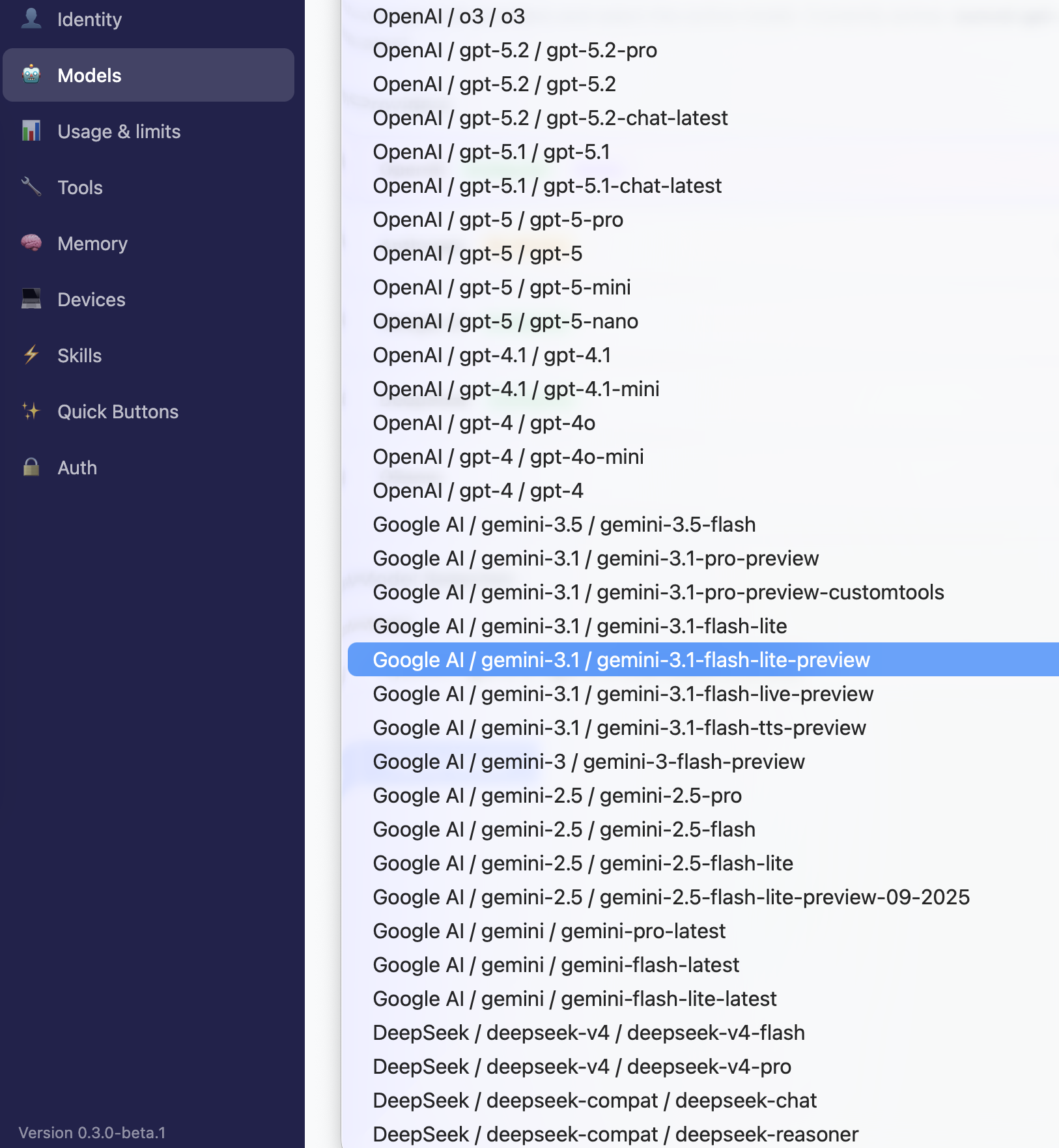The image size is (1059, 1148).
Task: Click the Quick Buttons sparkles icon
Action: 31,410
